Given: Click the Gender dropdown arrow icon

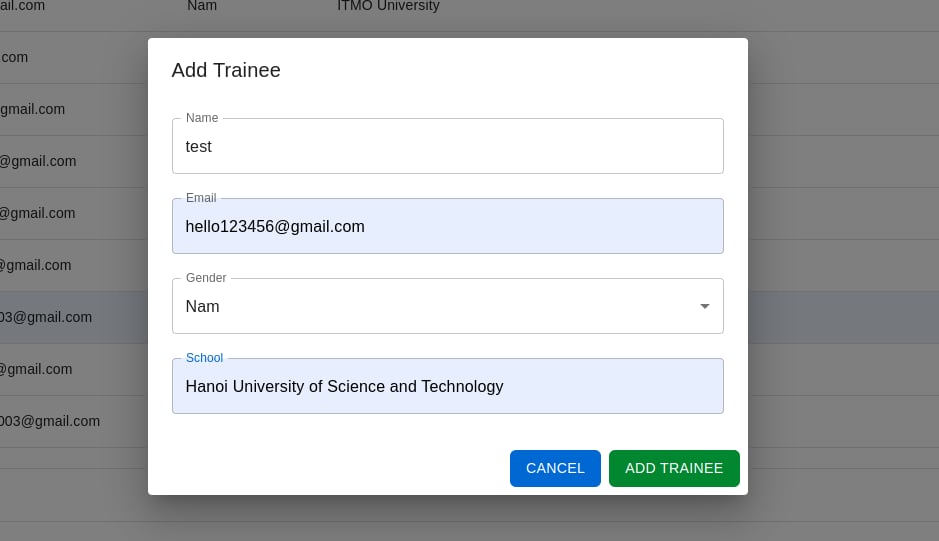Looking at the screenshot, I should pyautogui.click(x=705, y=306).
